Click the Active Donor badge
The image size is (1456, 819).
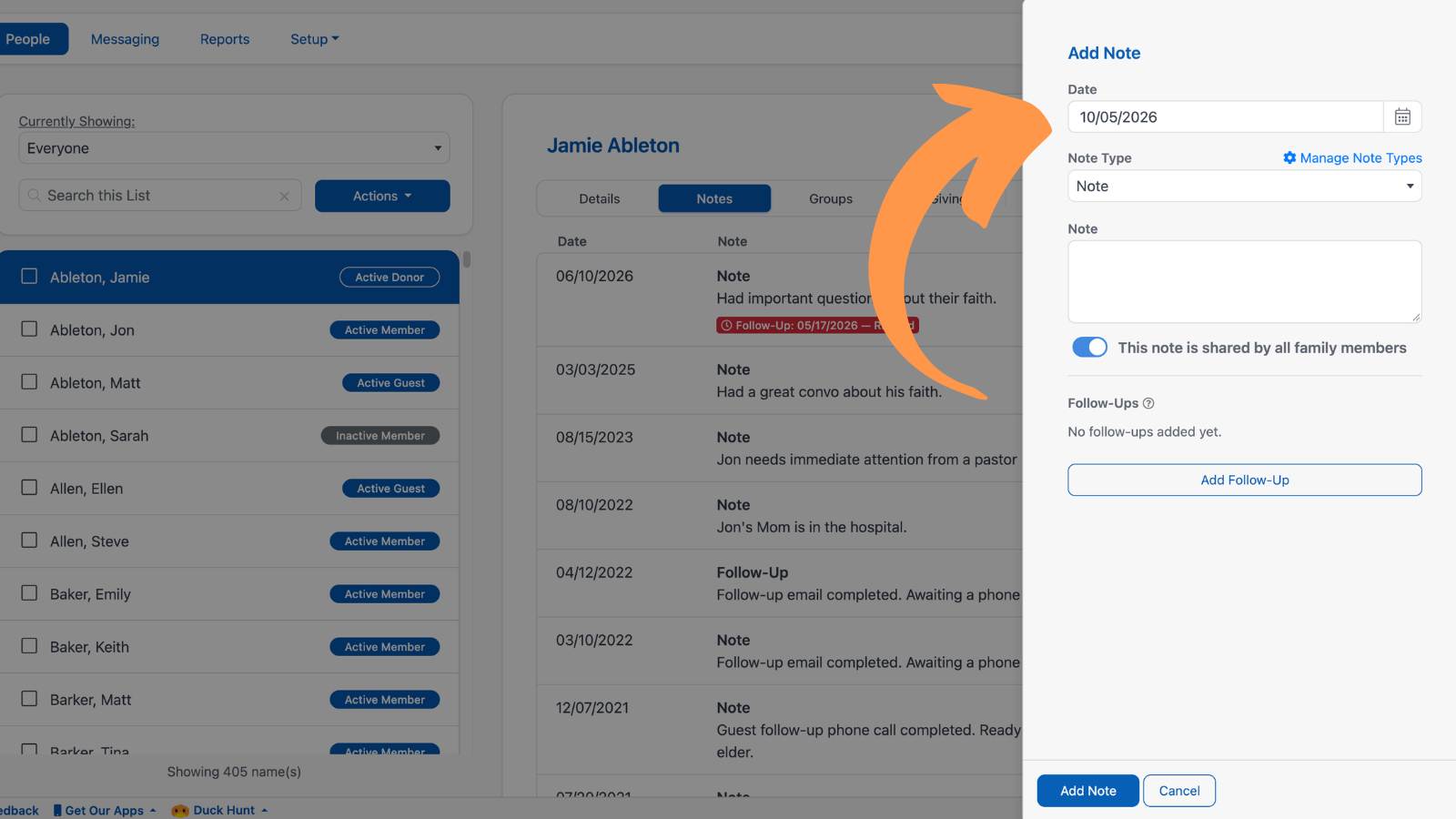point(389,277)
